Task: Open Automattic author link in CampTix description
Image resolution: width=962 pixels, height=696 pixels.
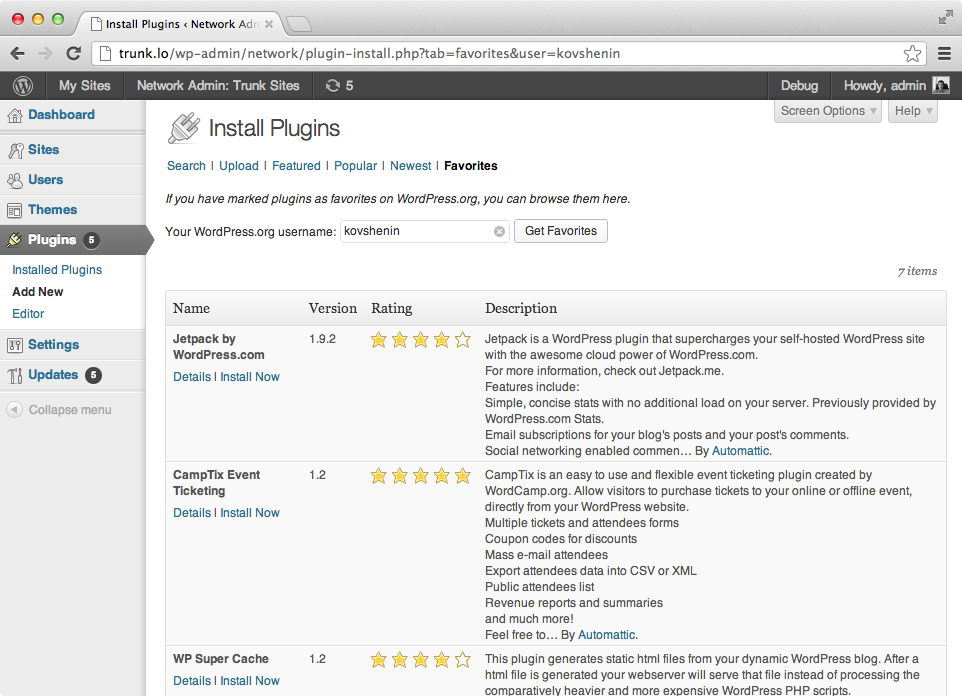Action: pos(606,635)
